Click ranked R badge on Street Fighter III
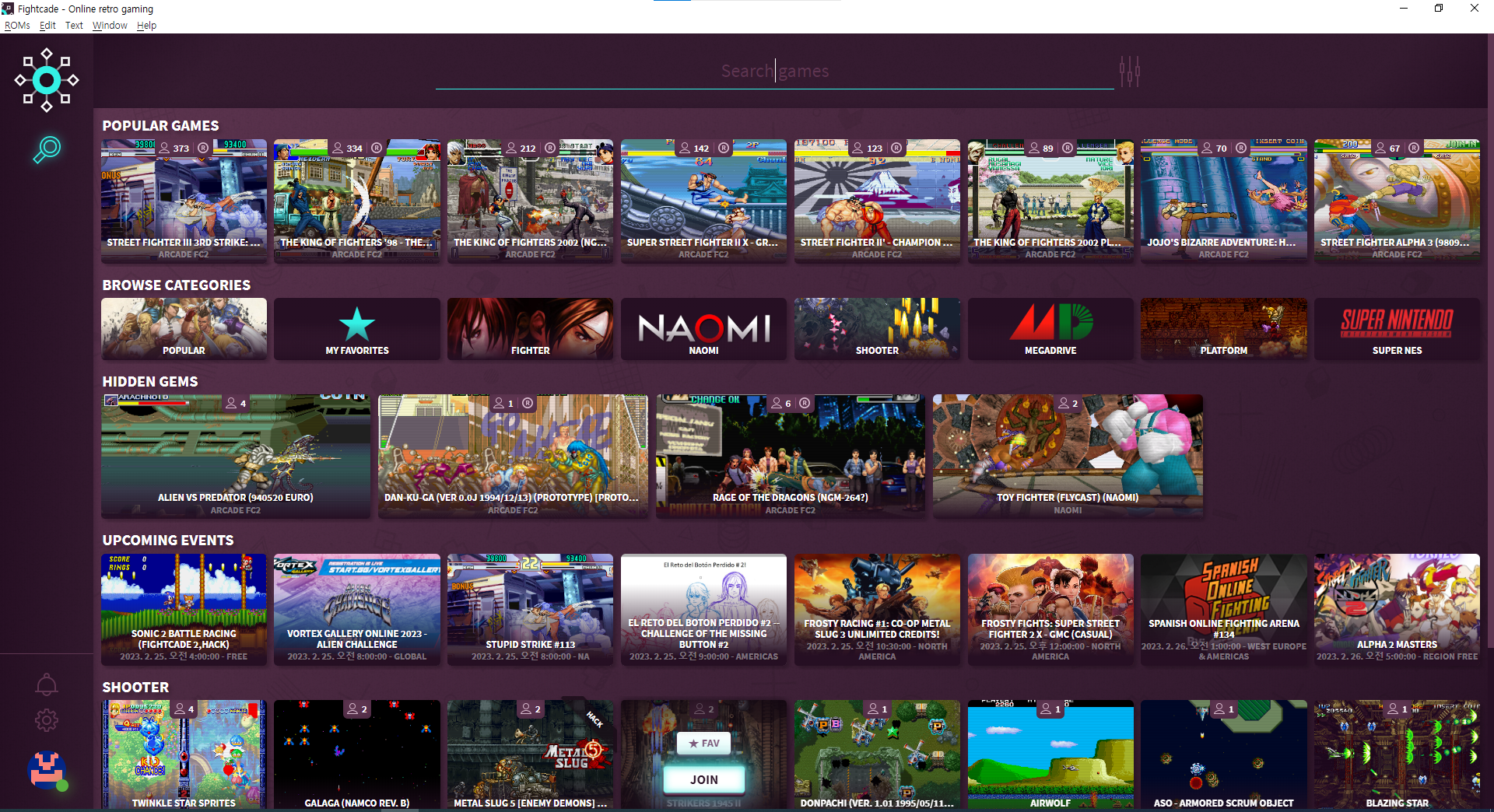The width and height of the screenshot is (1494, 812). 203,148
